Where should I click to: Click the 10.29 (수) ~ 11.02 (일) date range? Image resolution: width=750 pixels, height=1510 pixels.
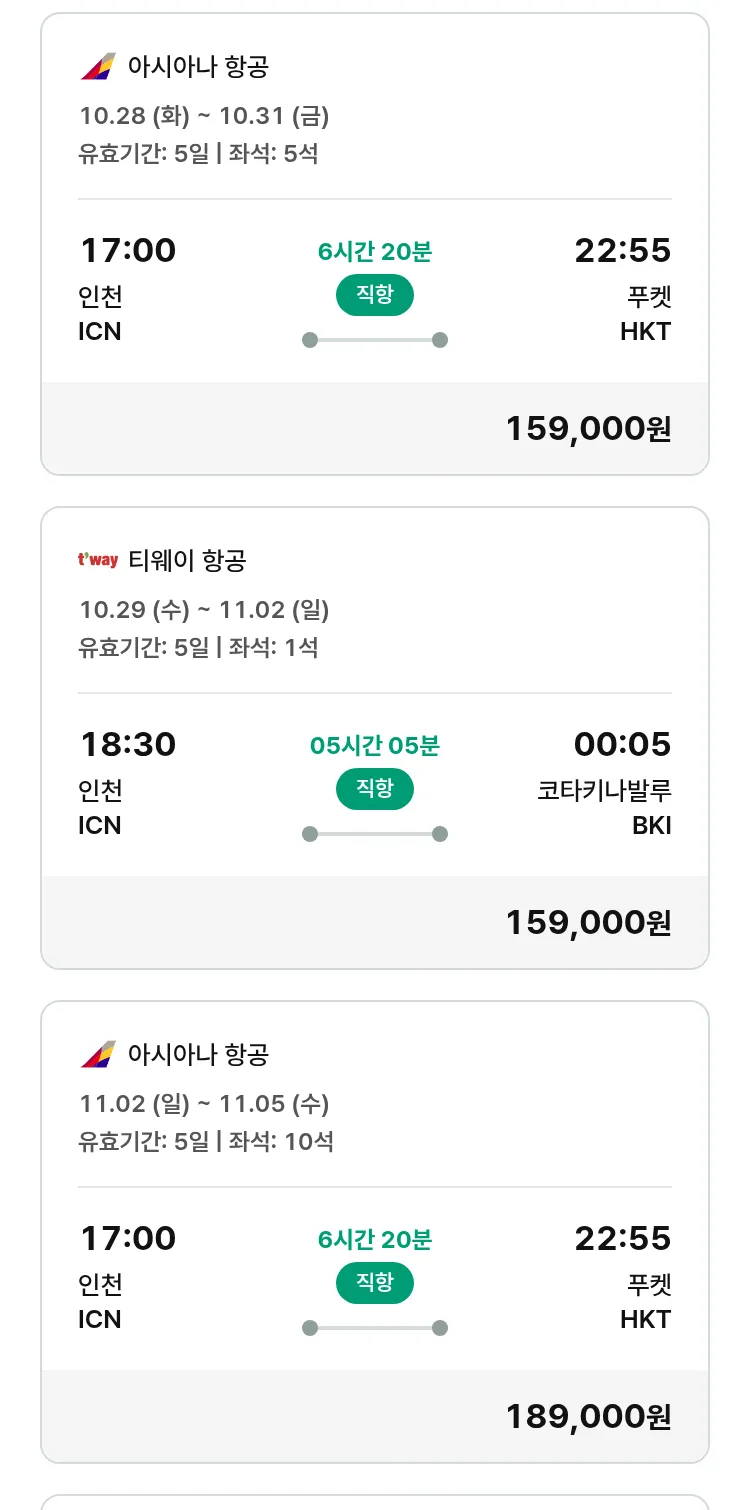point(204,610)
